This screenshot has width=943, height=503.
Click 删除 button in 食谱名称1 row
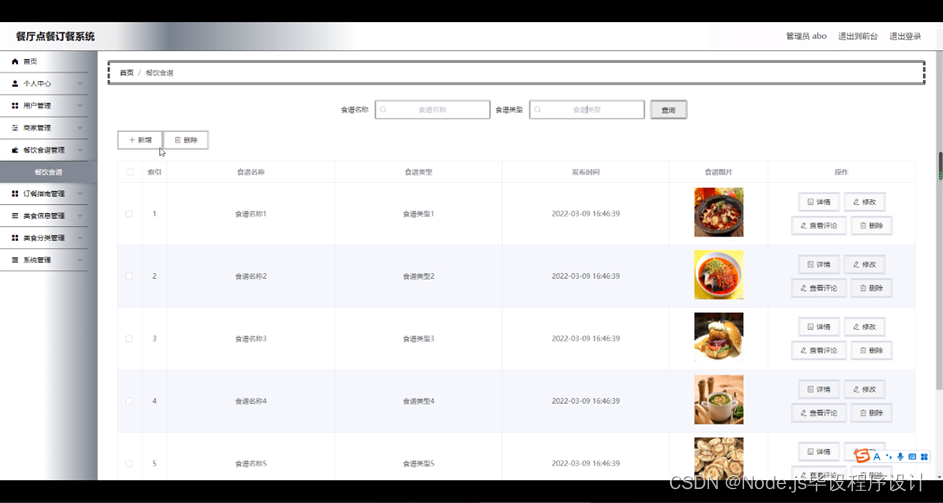[x=871, y=226]
